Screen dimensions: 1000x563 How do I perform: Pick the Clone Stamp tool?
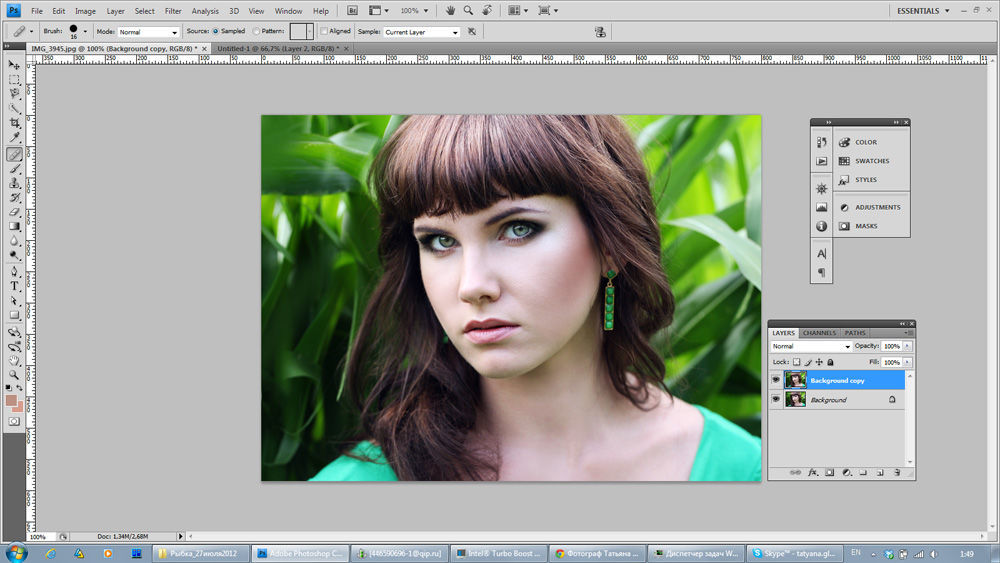(14, 183)
